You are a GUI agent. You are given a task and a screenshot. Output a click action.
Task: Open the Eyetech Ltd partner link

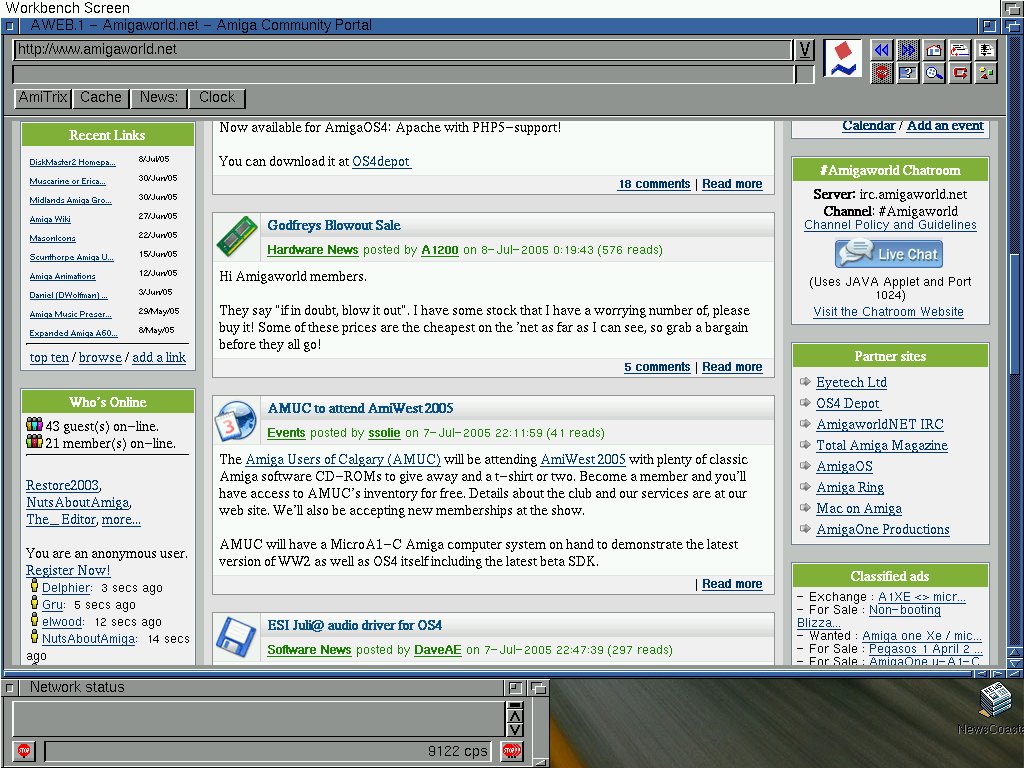click(x=851, y=382)
